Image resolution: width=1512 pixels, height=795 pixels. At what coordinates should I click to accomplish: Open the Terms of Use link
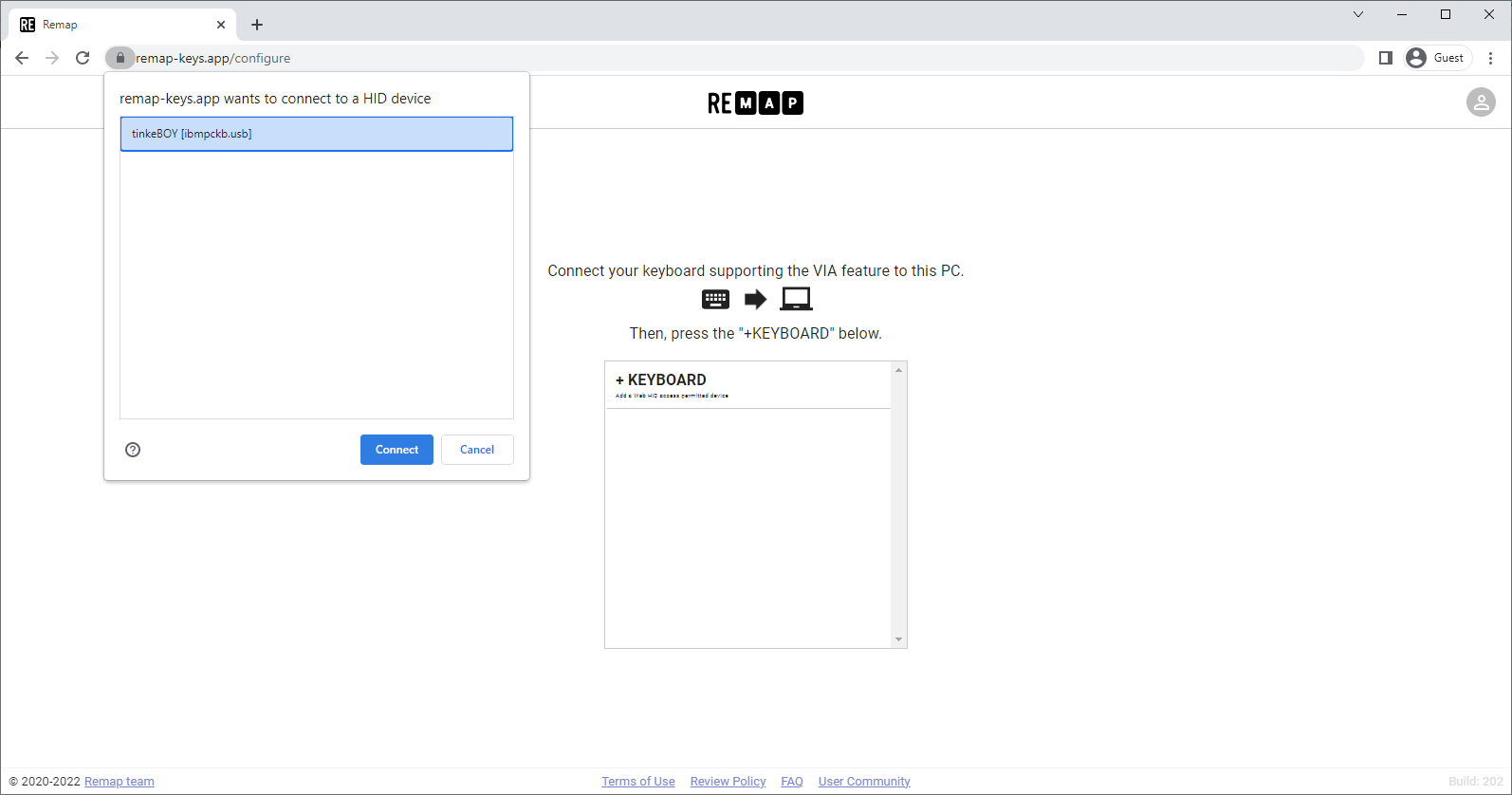tap(638, 782)
